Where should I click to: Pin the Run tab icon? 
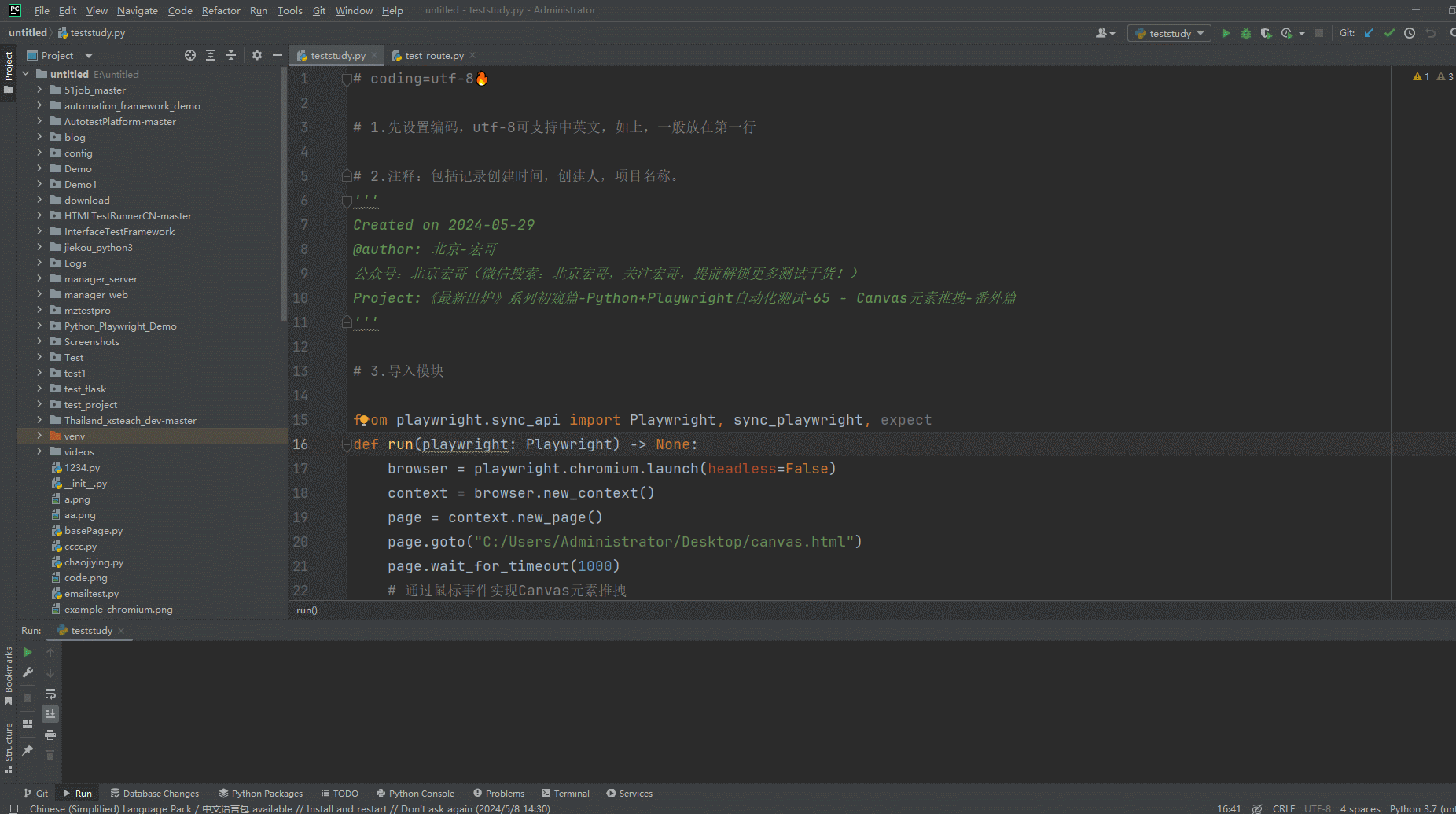pyautogui.click(x=28, y=750)
